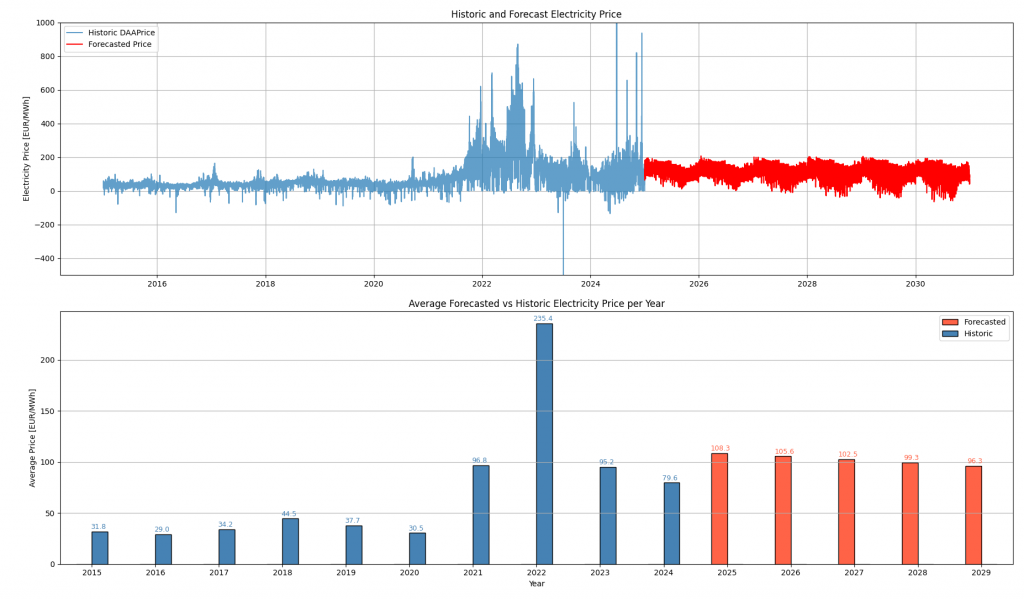The height and width of the screenshot is (599, 1024).
Task: Click the 235.4 value label above bar
Action: pos(543,319)
